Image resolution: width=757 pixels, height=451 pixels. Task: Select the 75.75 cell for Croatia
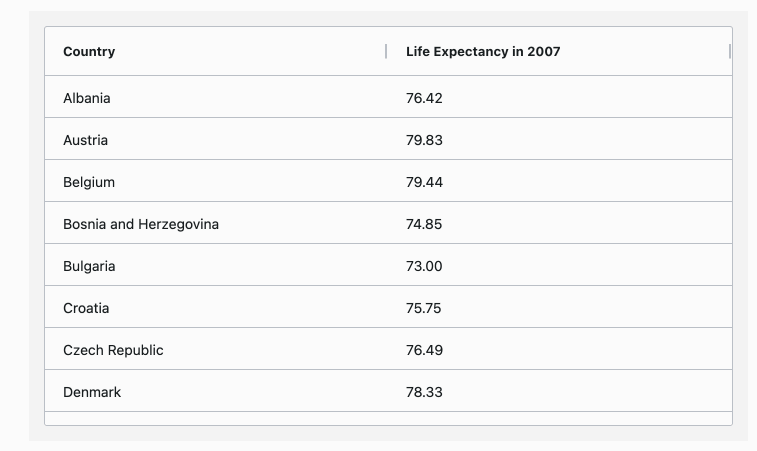pos(424,308)
